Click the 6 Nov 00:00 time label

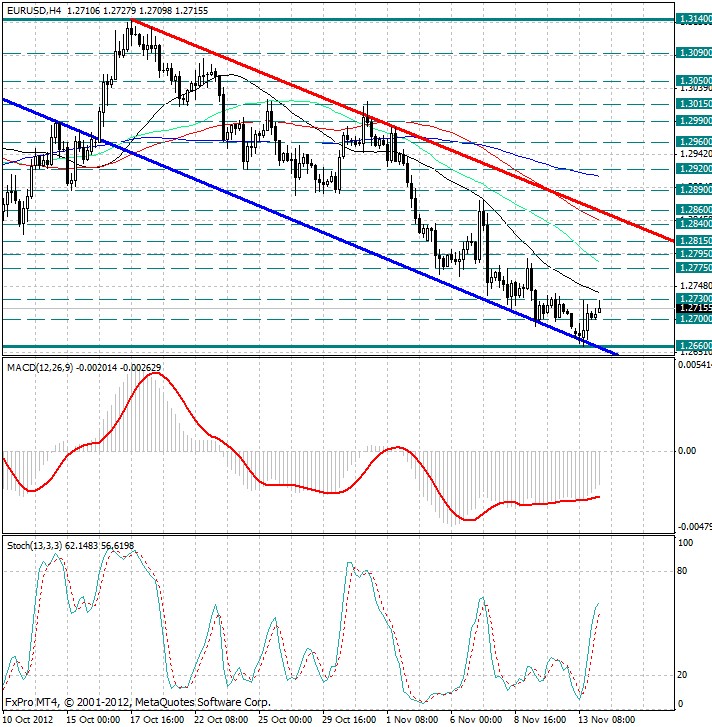coord(477,720)
